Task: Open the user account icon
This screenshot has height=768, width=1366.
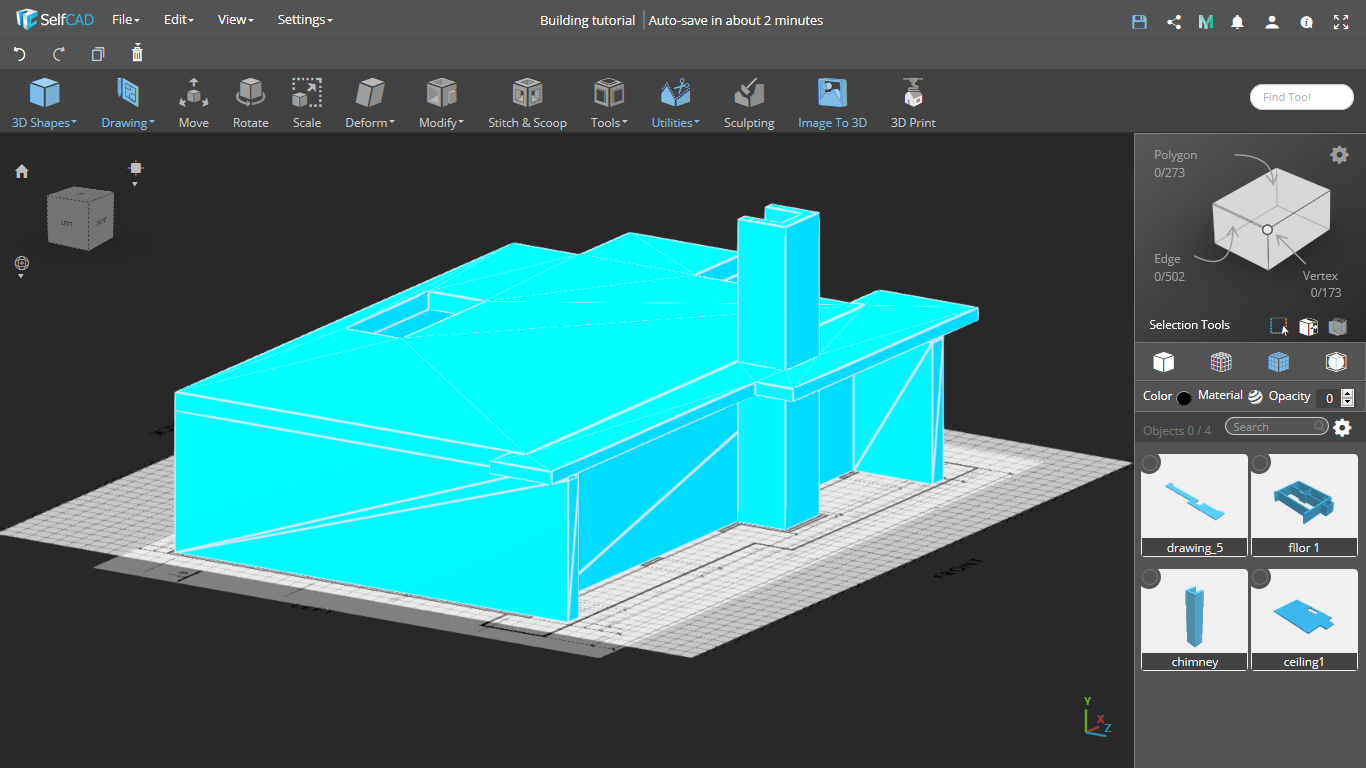Action: pos(1272,21)
